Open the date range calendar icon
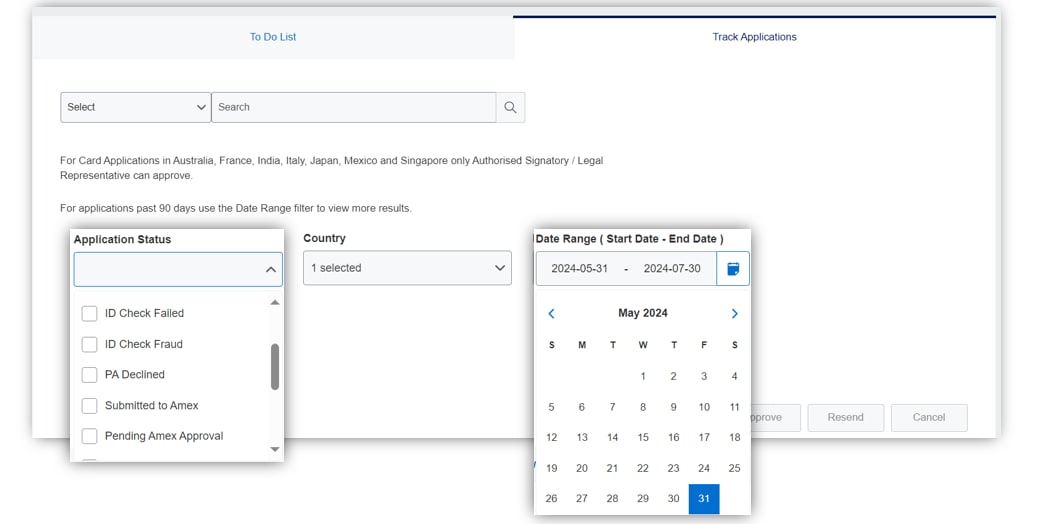Screen dimensions: 1040x524 click(733, 269)
